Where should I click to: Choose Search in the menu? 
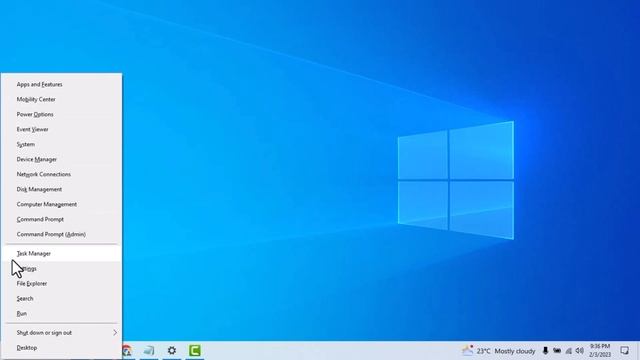coord(61,299)
